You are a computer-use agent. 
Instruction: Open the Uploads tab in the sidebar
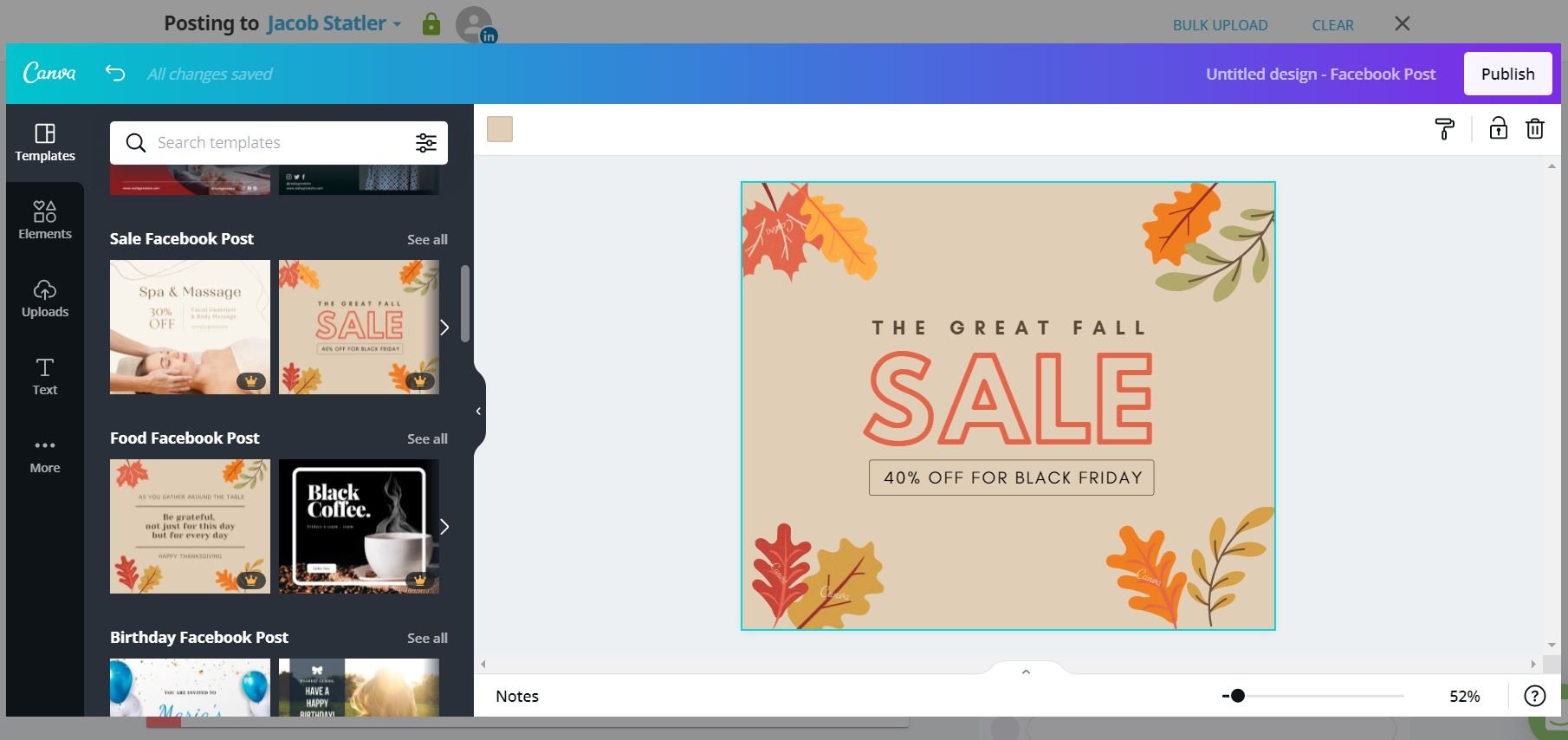pyautogui.click(x=45, y=298)
